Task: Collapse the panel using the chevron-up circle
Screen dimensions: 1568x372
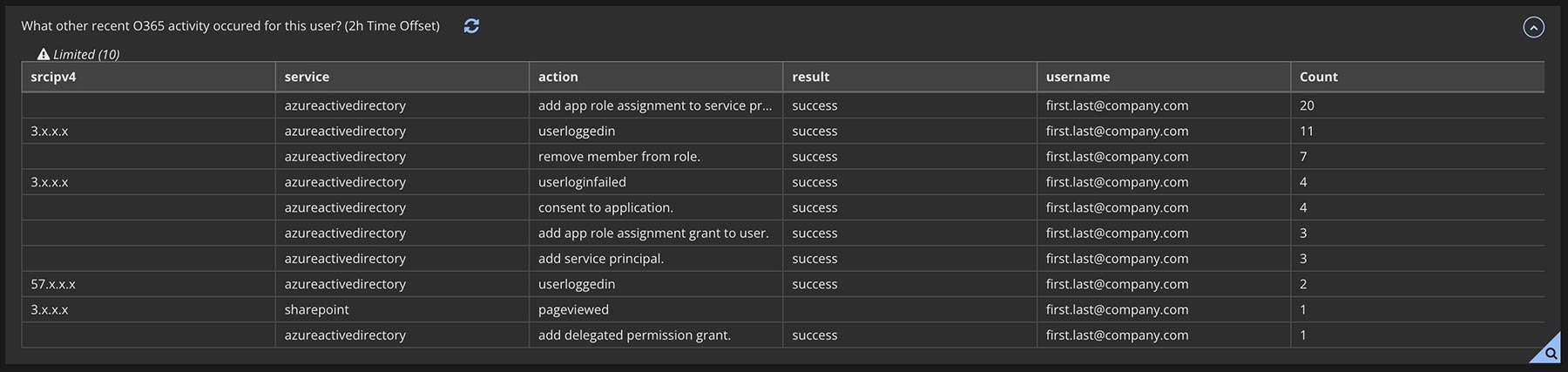Action: (1533, 27)
